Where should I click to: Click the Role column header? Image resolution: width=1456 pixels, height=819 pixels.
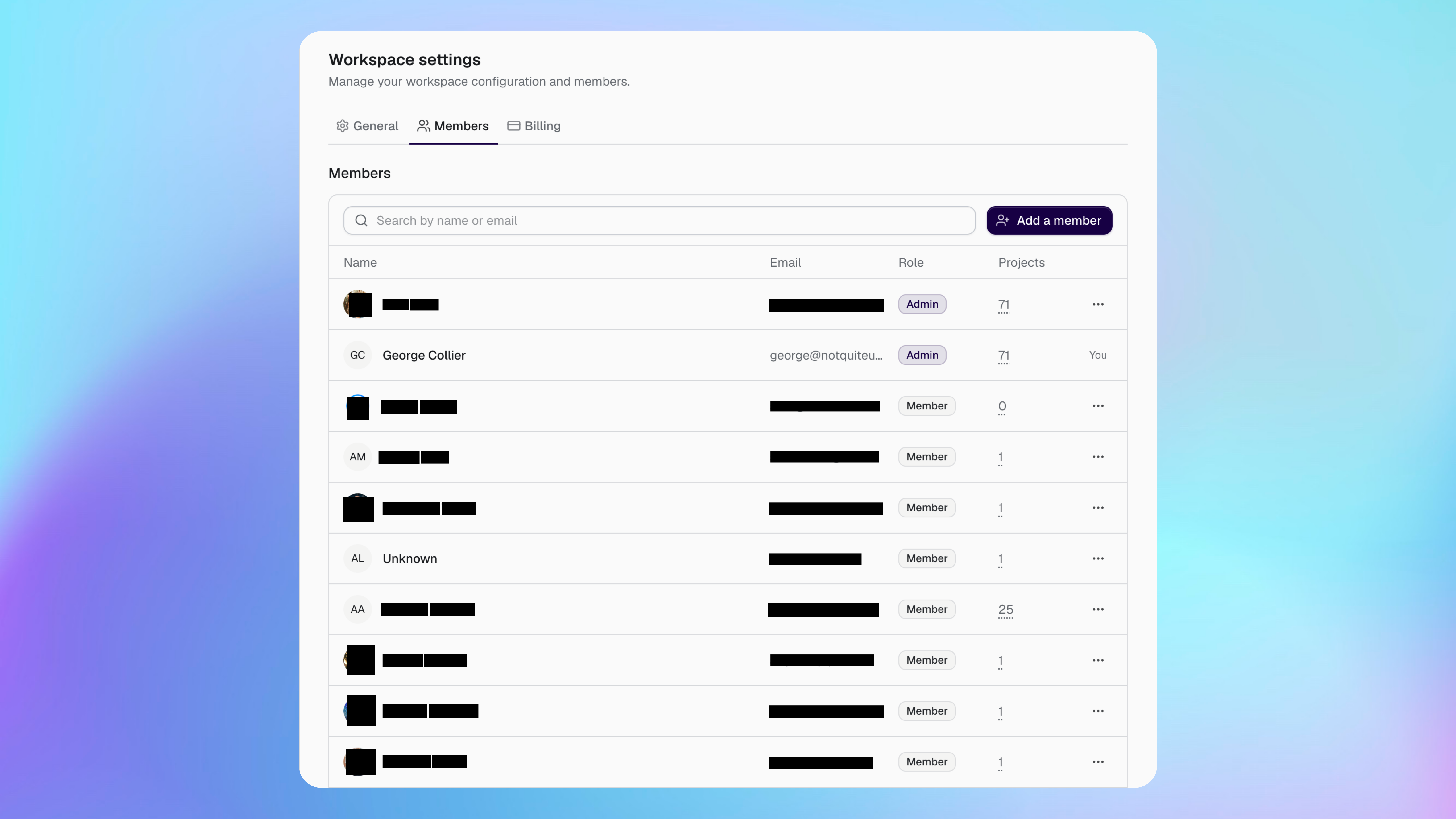coord(911,262)
